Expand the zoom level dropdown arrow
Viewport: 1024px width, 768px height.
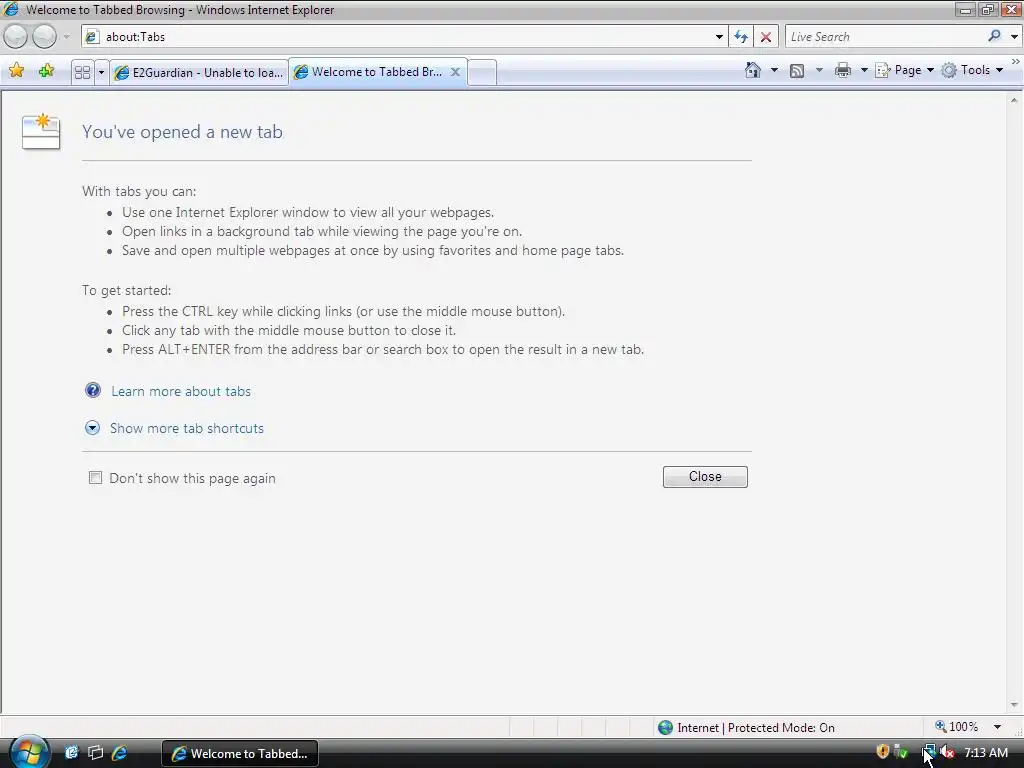[997, 727]
